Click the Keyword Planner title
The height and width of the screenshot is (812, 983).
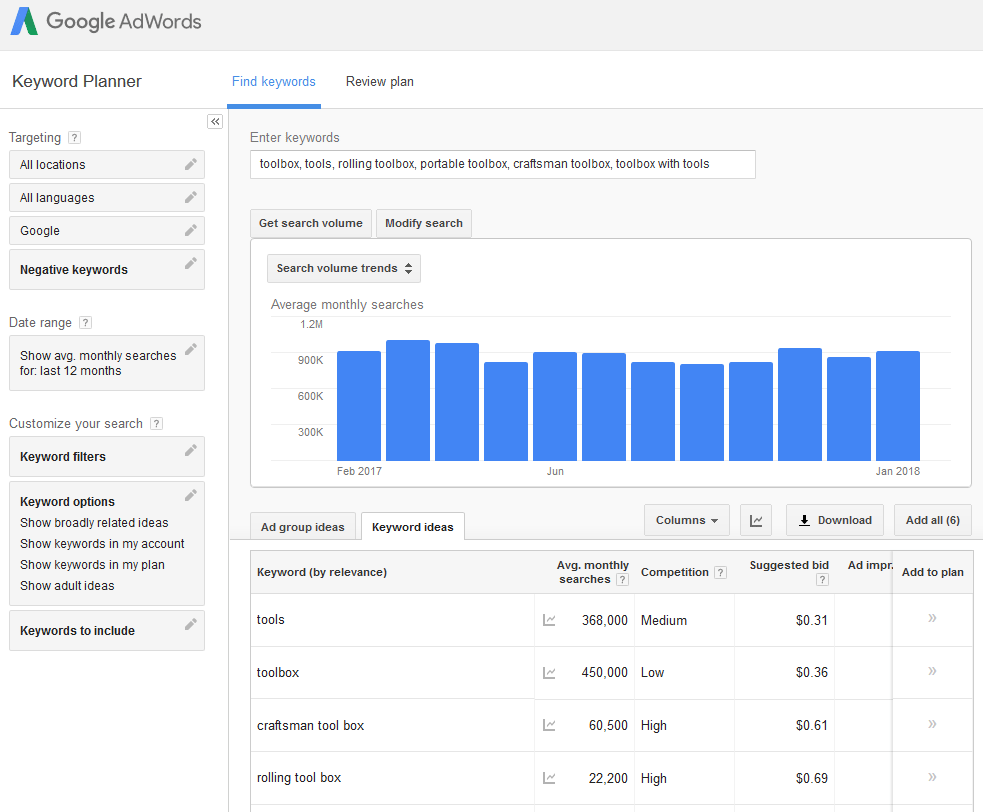point(77,82)
